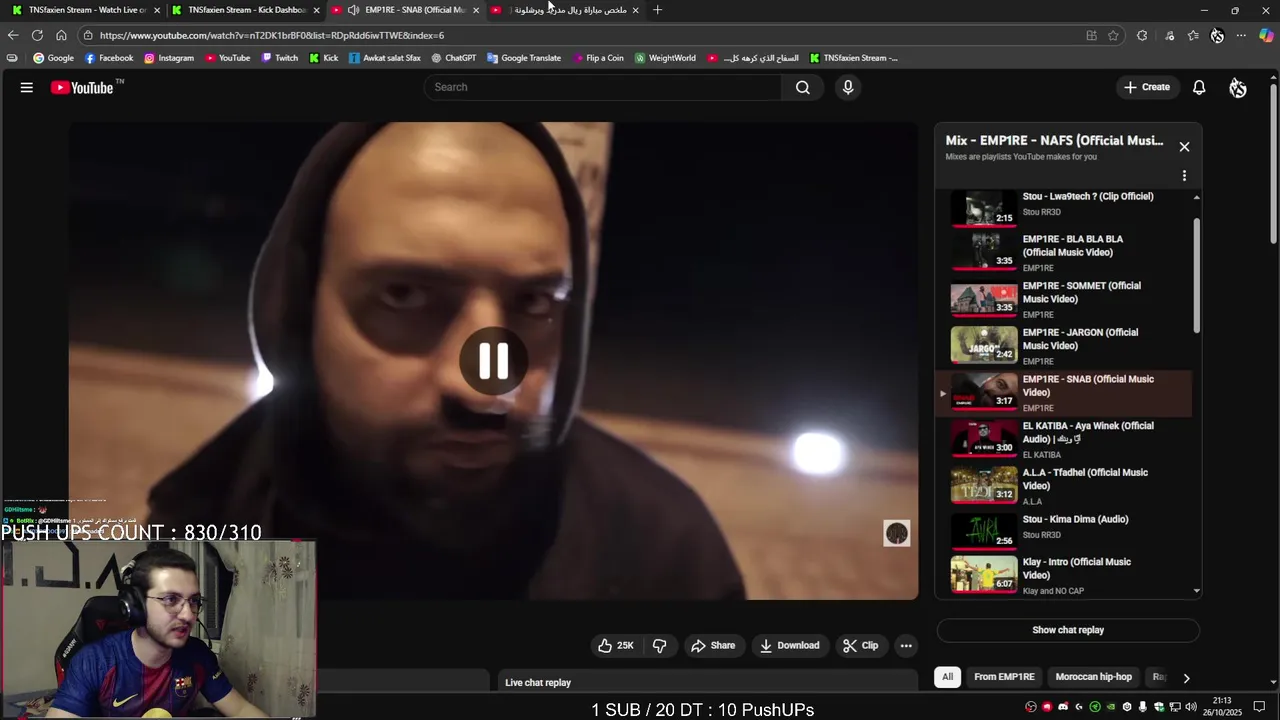The image size is (1280, 720).
Task: Open a new browser tab
Action: 657,10
